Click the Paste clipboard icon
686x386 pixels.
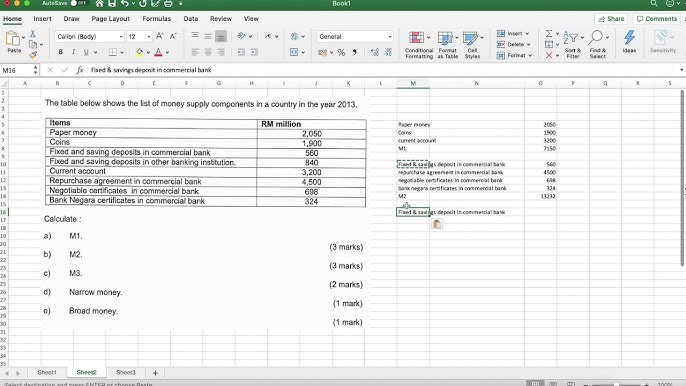[x=13, y=39]
